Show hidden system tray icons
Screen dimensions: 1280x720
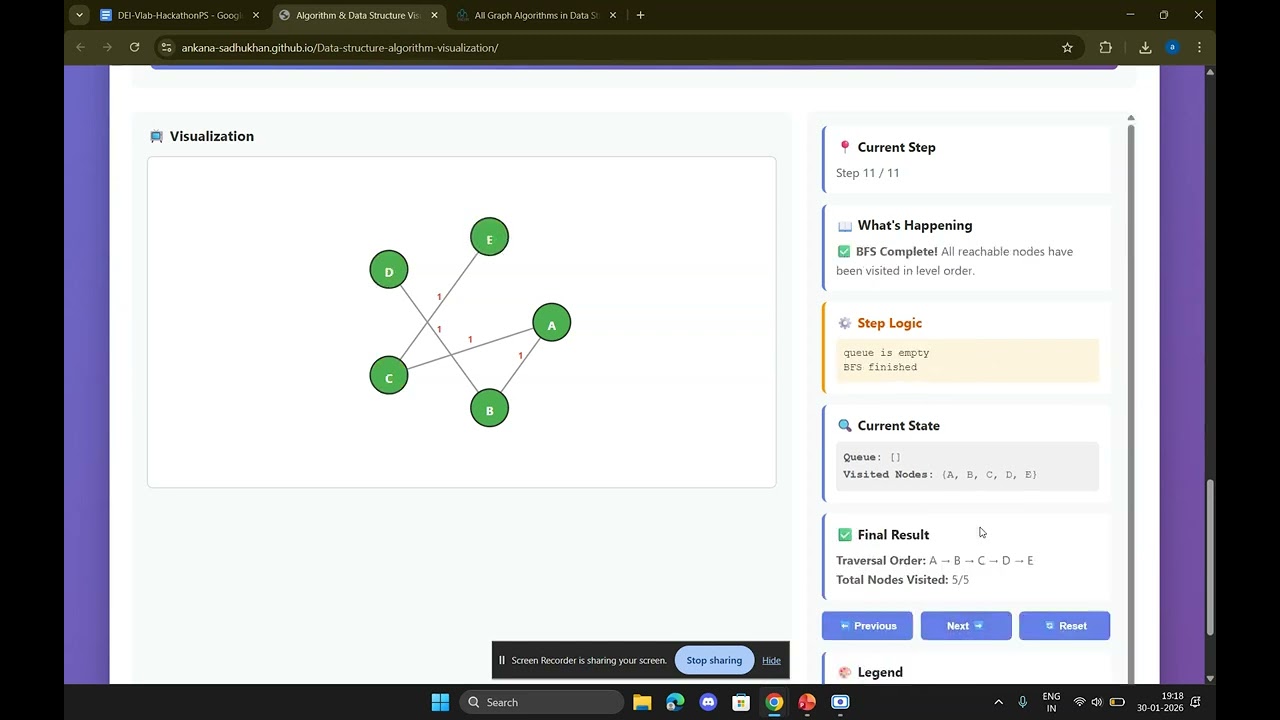point(998,702)
